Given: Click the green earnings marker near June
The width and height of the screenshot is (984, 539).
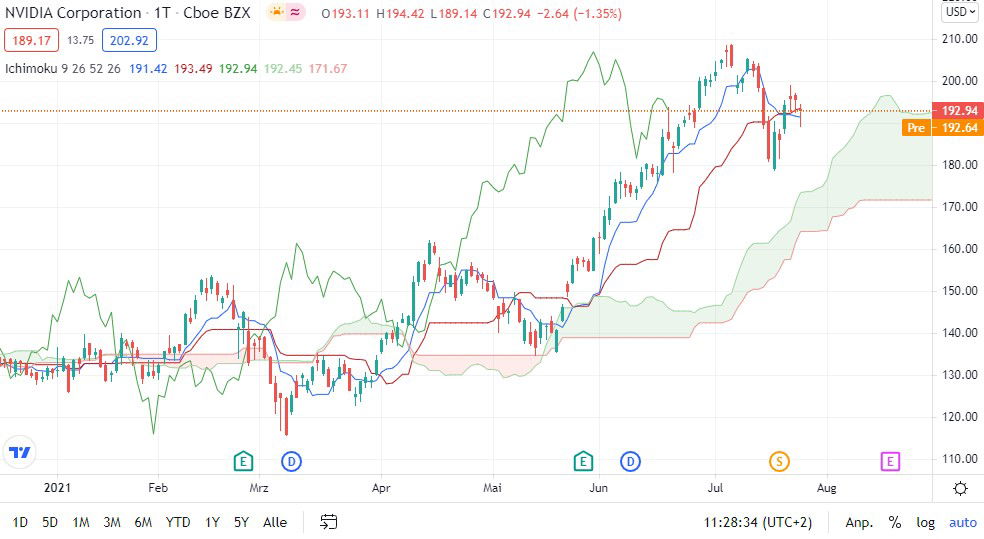Looking at the screenshot, I should coord(582,461).
